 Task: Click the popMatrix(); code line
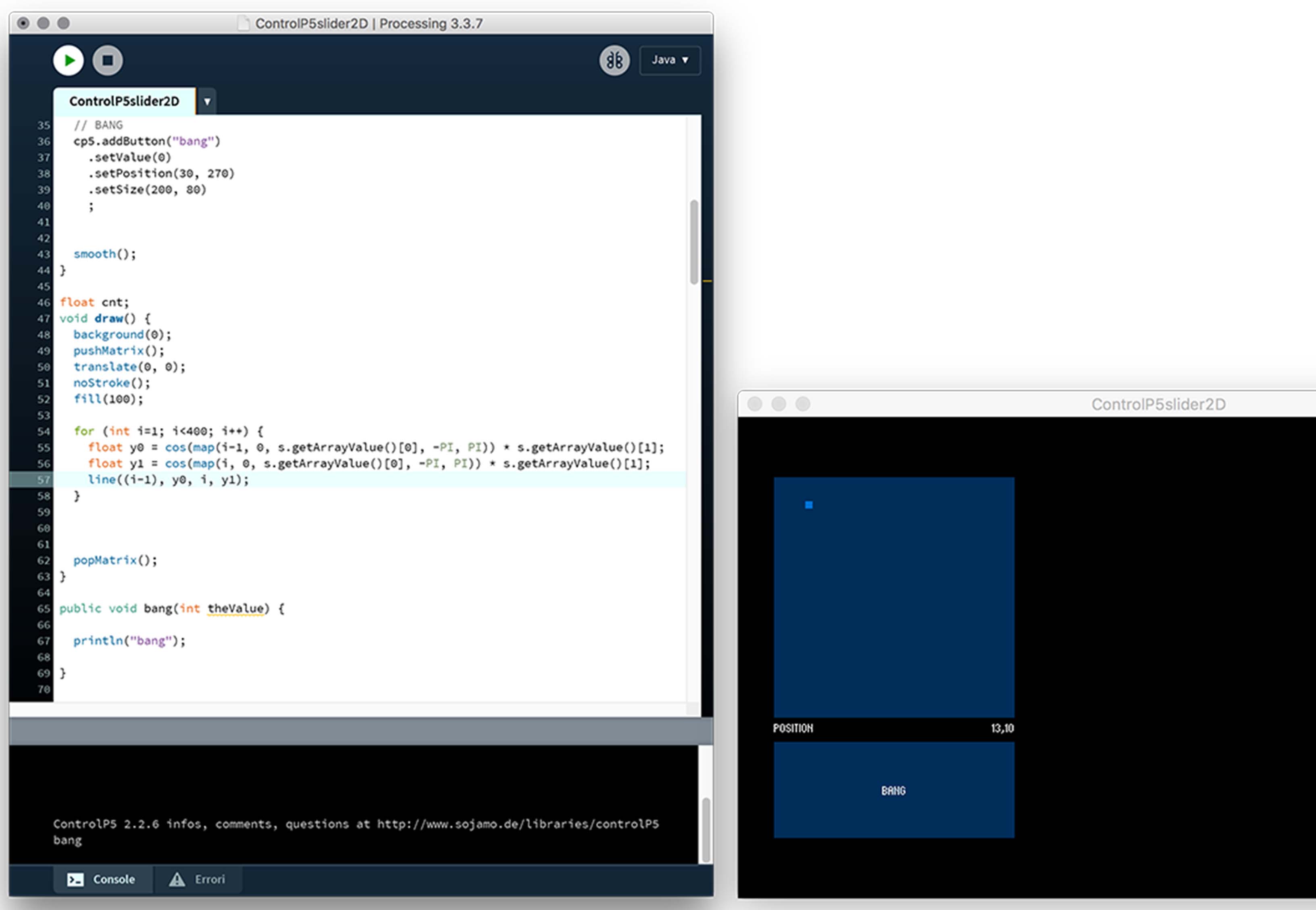click(x=115, y=560)
